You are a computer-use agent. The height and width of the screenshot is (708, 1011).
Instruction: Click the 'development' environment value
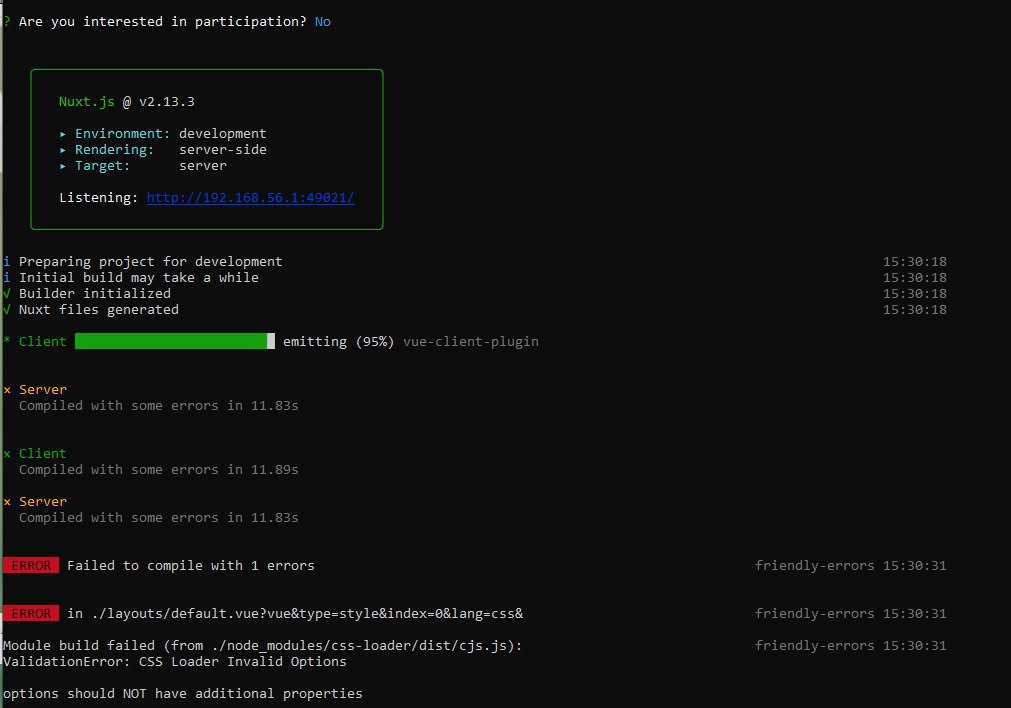tap(222, 133)
